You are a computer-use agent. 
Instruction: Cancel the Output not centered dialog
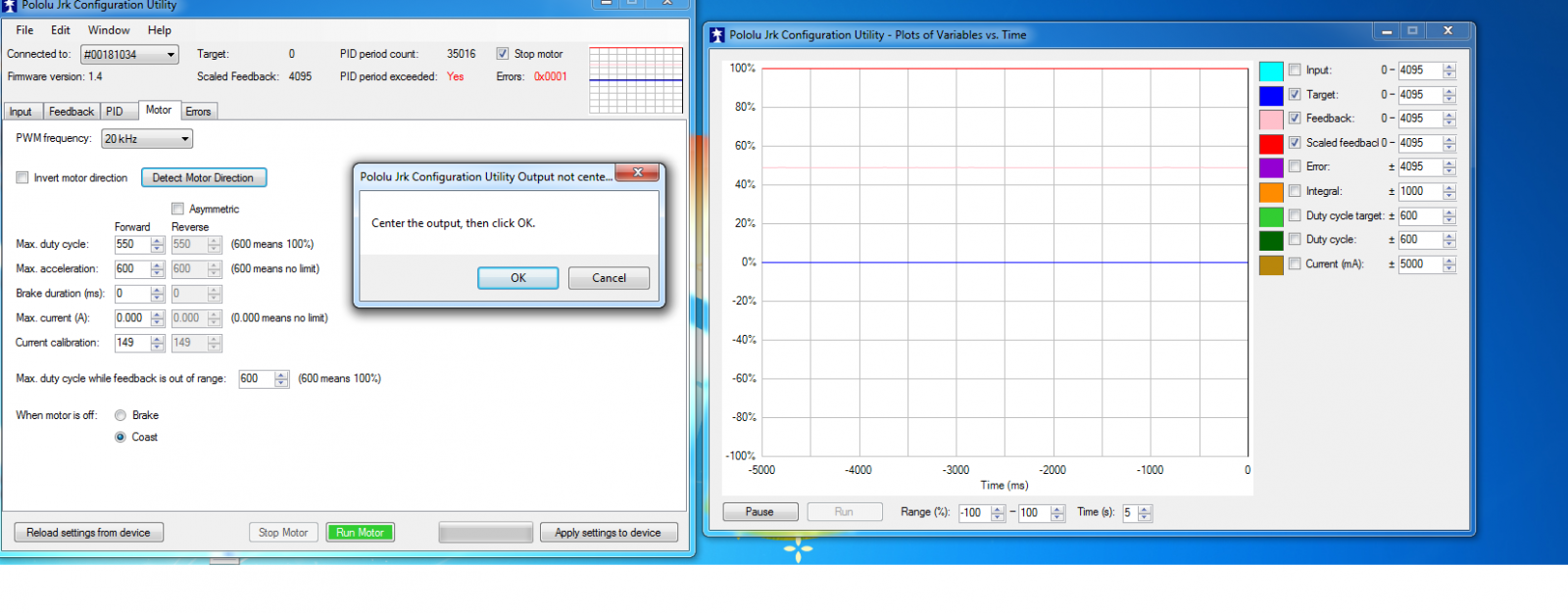pyautogui.click(x=609, y=278)
